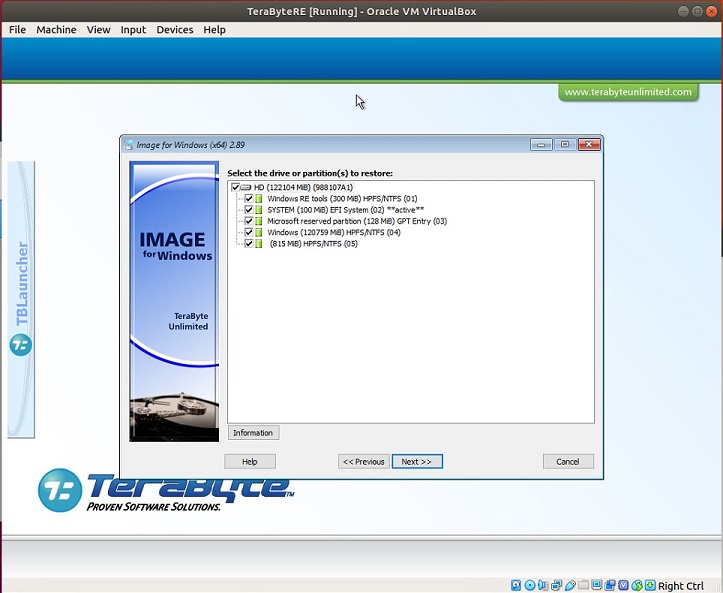Open the Devices menu
The image size is (723, 593).
click(175, 30)
